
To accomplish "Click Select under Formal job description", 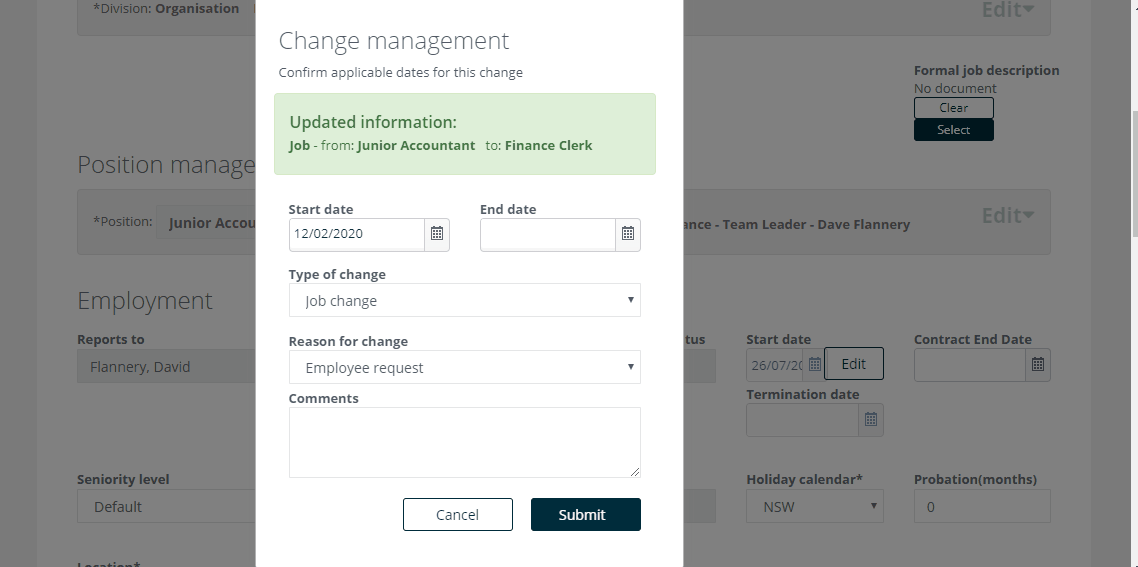I will click(954, 129).
